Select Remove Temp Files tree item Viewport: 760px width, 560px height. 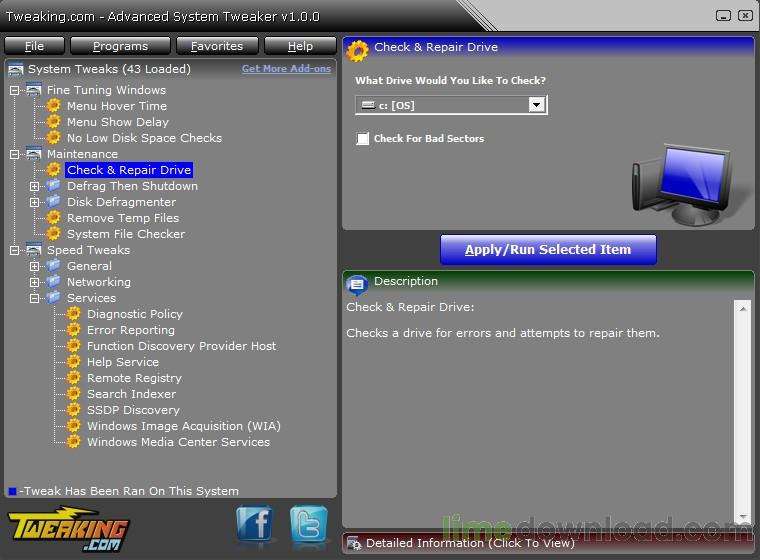tap(123, 218)
